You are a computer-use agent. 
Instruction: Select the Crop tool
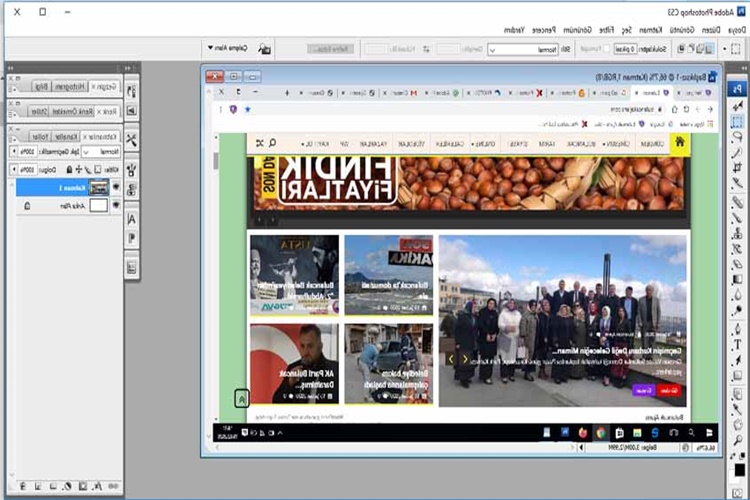pyautogui.click(x=737, y=168)
